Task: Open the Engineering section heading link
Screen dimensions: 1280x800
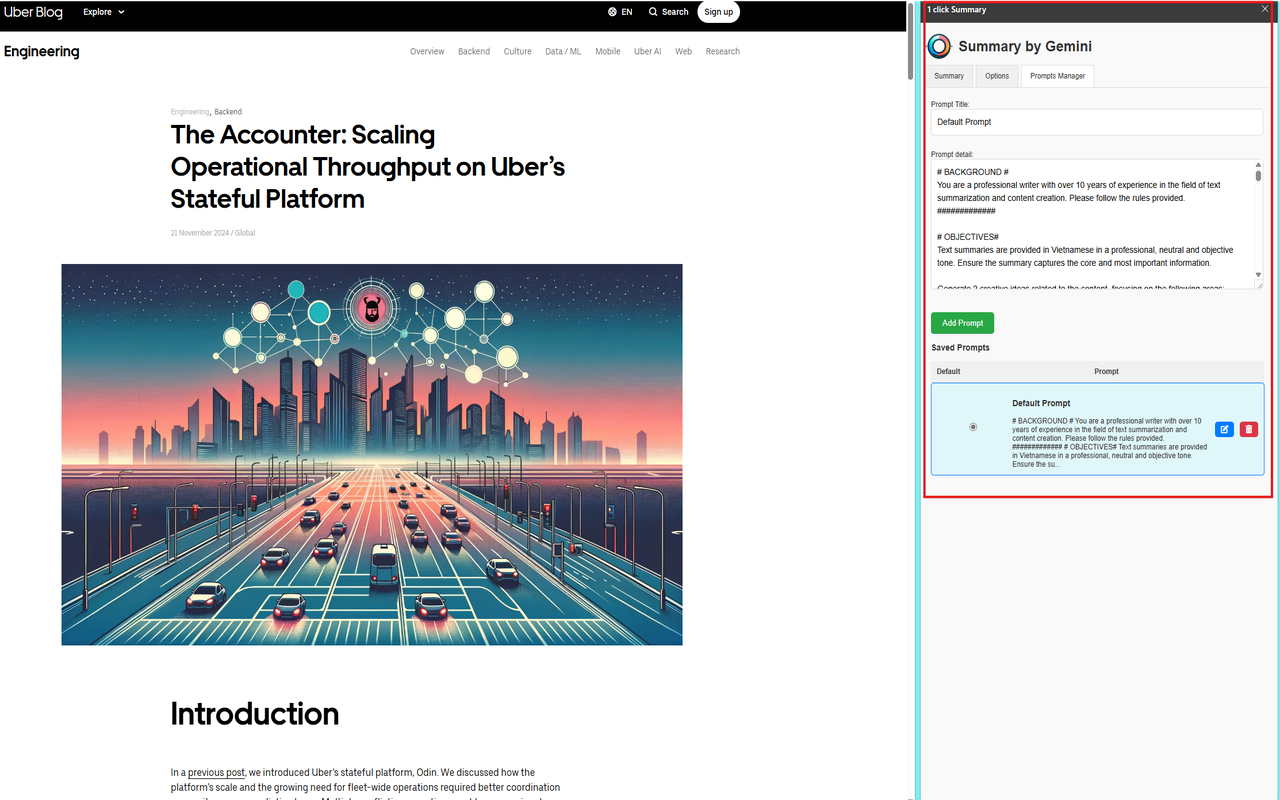Action: click(42, 51)
